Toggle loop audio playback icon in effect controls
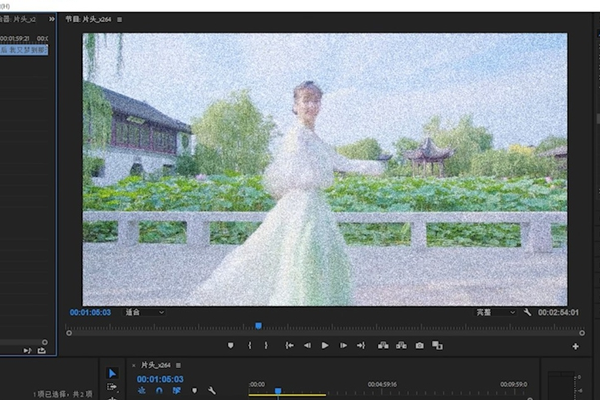The height and width of the screenshot is (400, 600). (27, 350)
